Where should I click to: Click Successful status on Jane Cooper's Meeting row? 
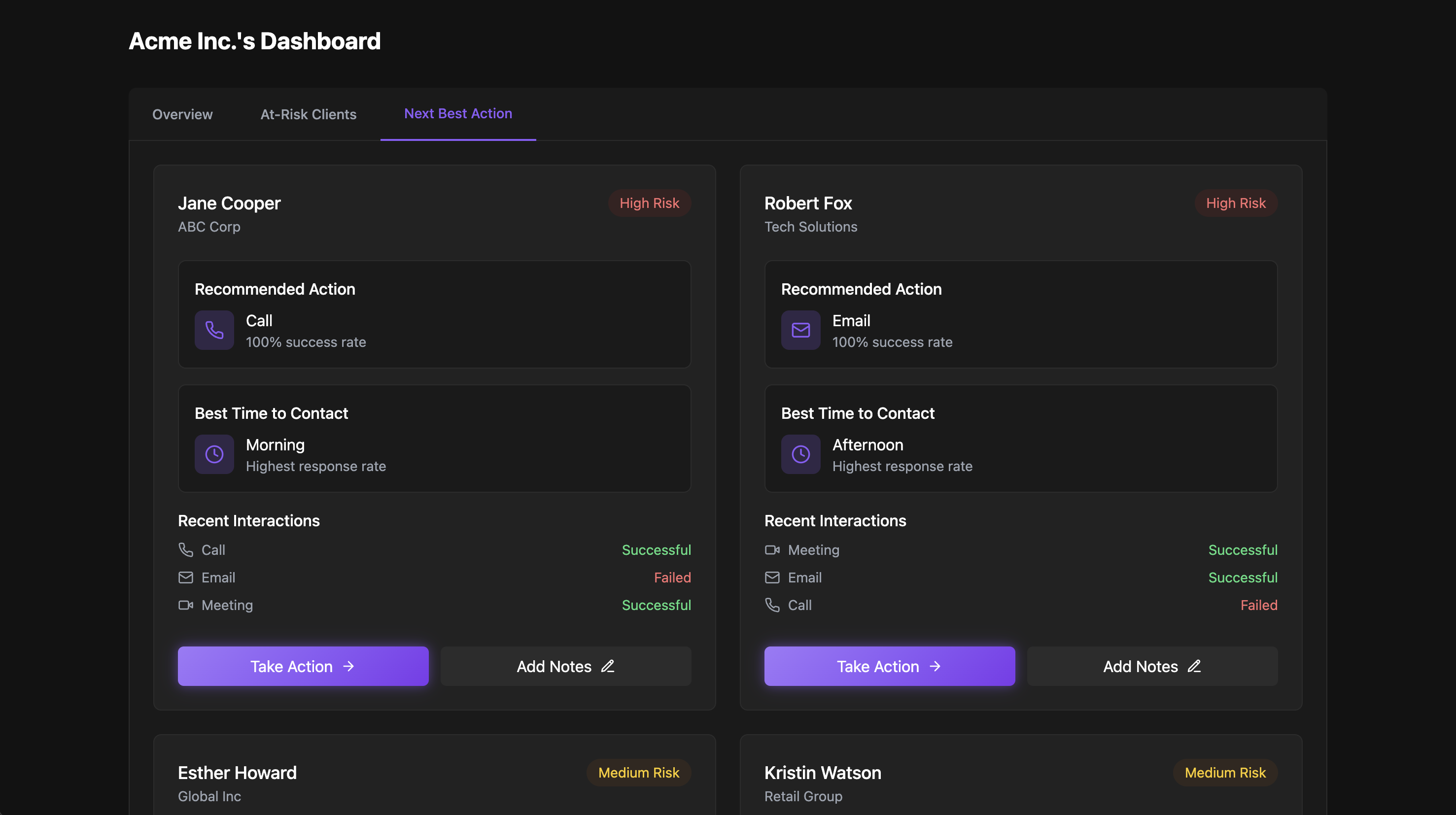pyautogui.click(x=656, y=605)
